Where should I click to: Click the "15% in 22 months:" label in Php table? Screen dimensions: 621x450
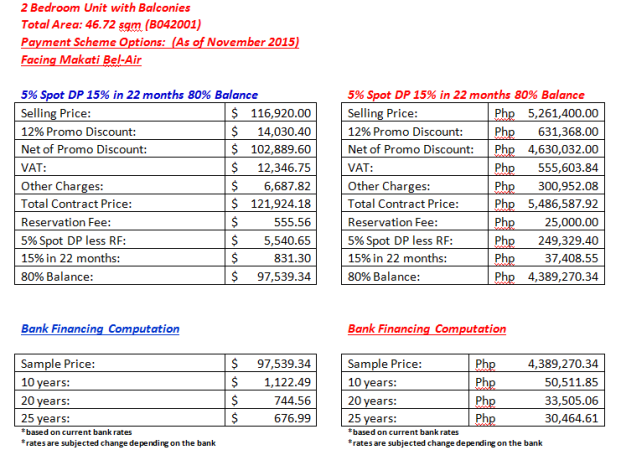[397, 258]
